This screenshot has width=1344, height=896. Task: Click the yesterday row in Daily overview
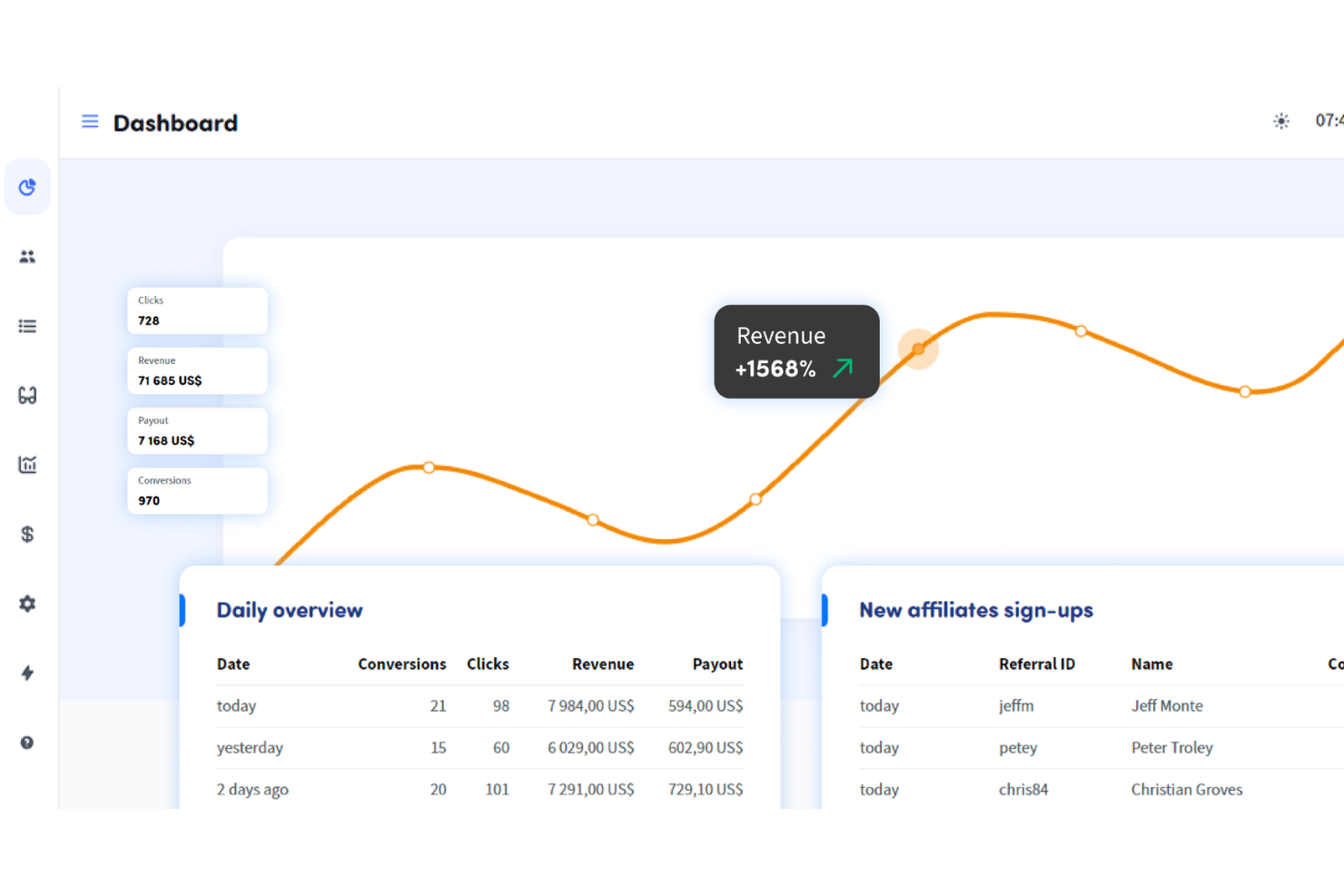(x=479, y=747)
